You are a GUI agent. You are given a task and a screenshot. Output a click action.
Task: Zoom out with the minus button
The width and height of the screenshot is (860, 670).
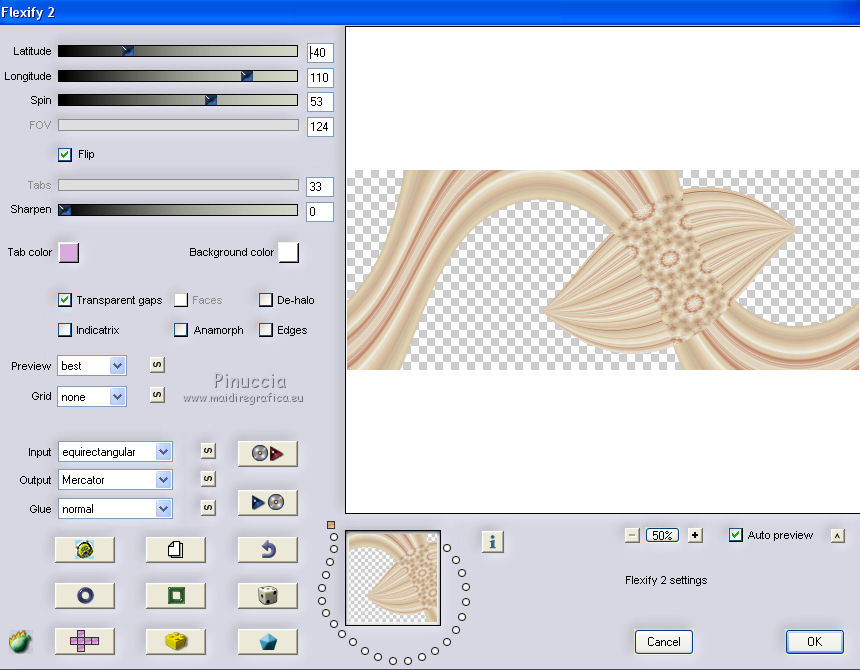coord(632,535)
